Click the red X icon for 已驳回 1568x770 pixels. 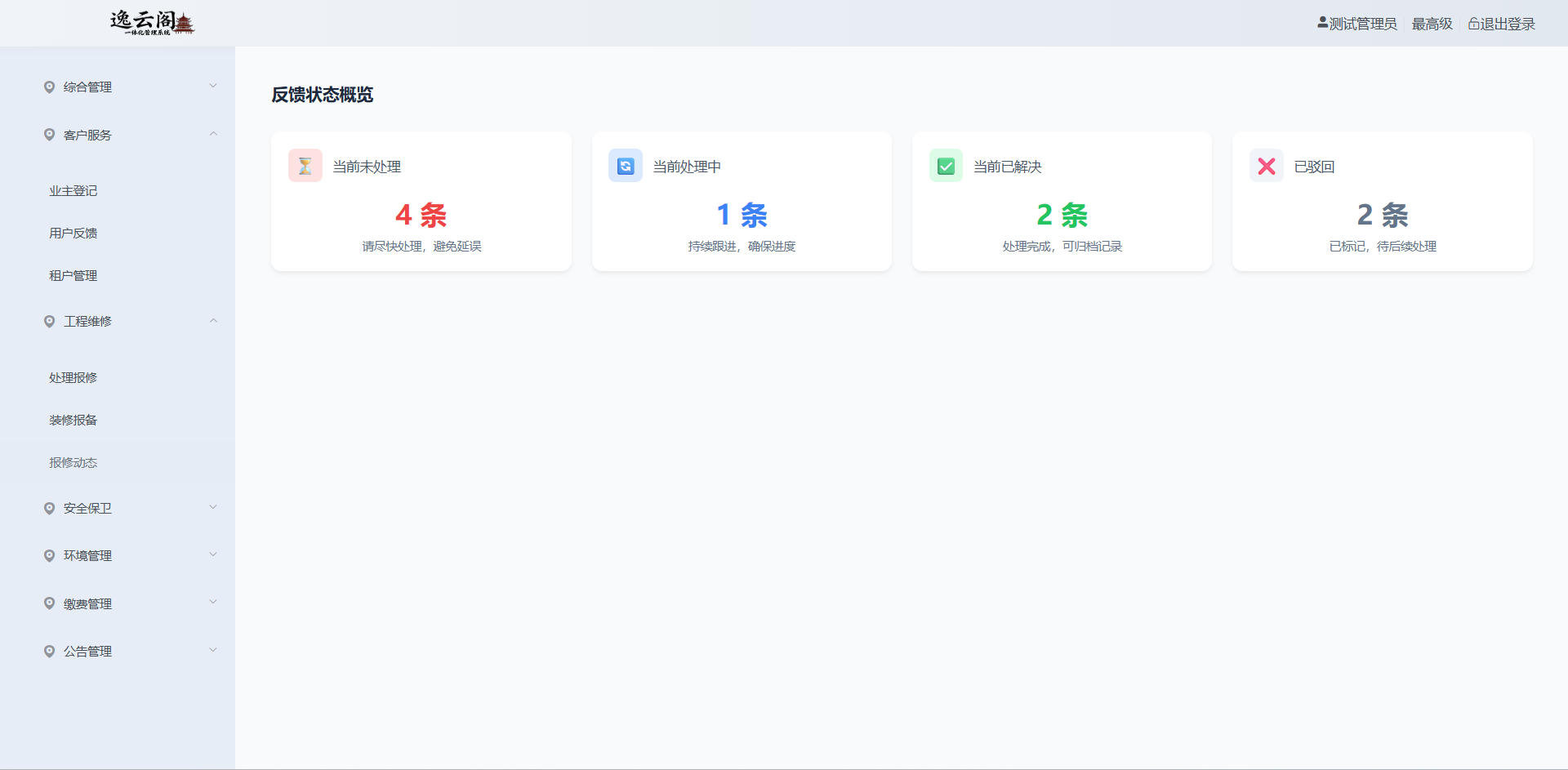1267,167
